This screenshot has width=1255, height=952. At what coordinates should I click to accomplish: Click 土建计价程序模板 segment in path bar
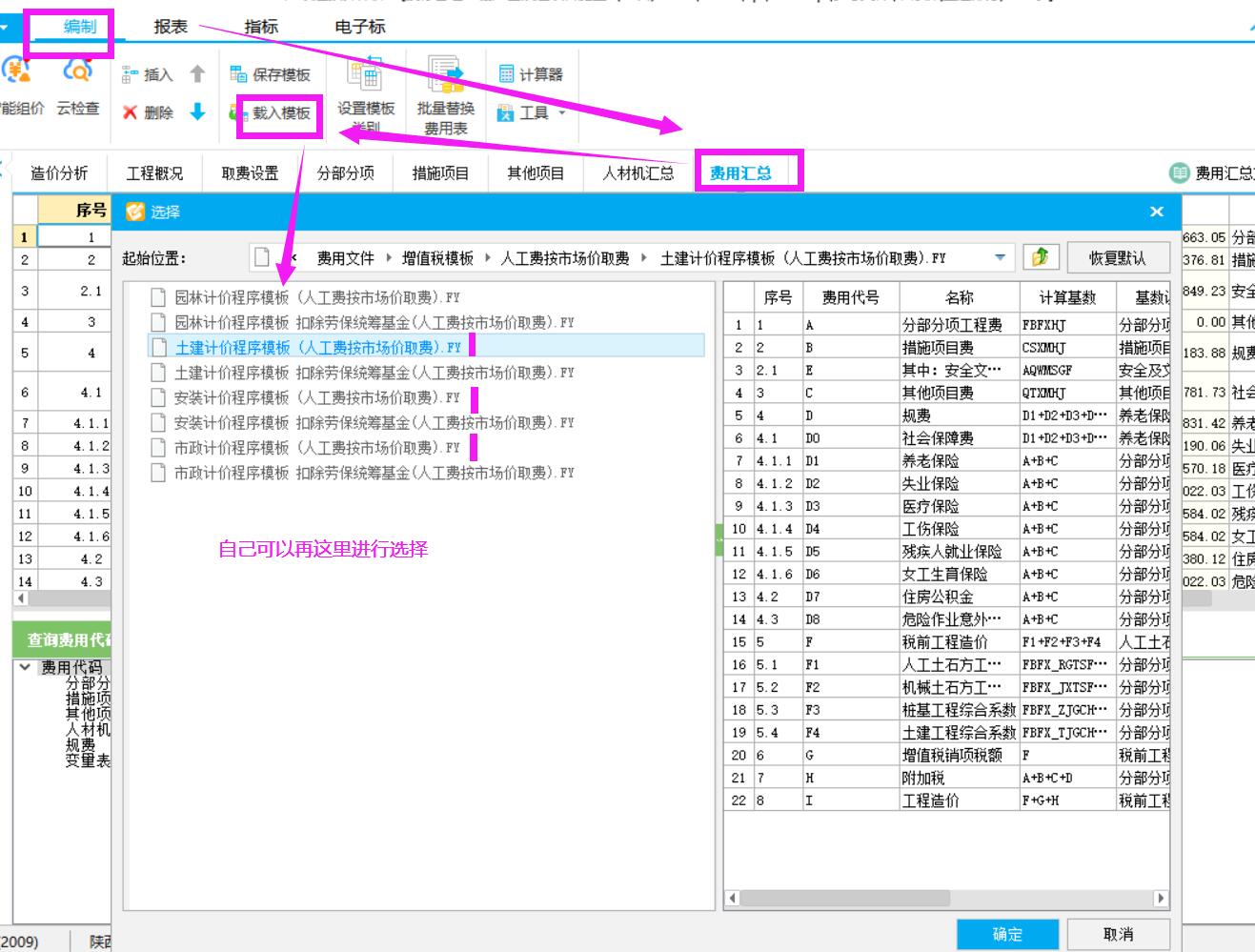coord(803,257)
